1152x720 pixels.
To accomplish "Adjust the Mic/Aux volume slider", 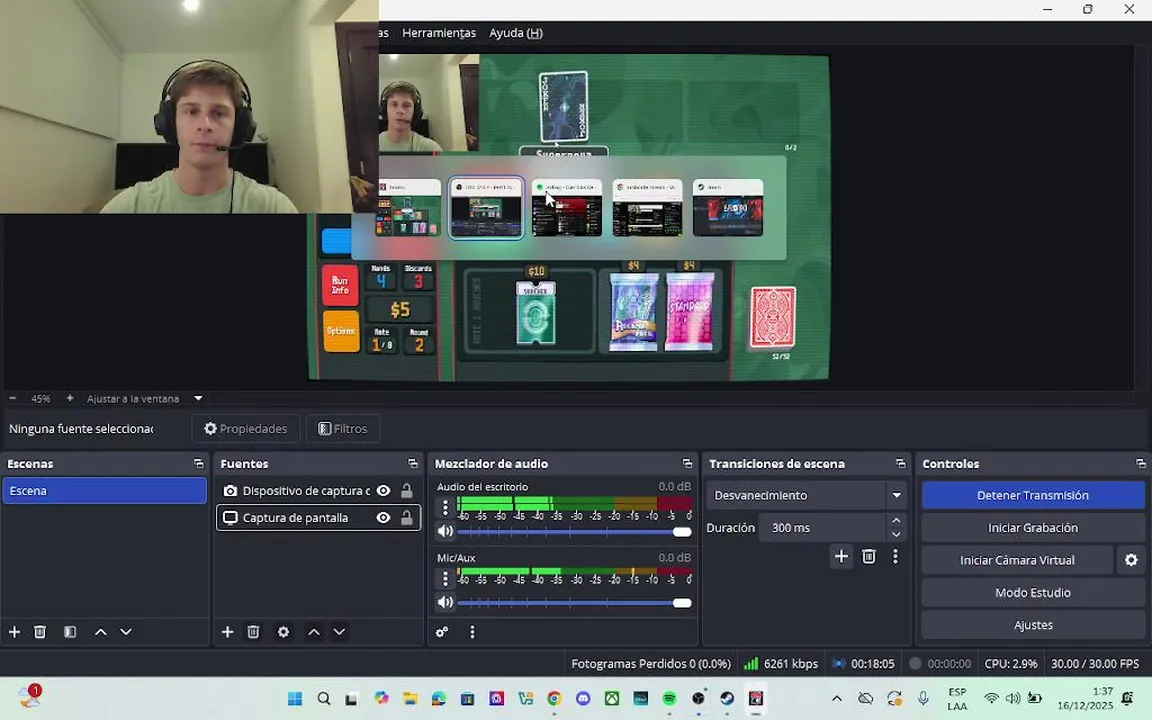I will (574, 602).
